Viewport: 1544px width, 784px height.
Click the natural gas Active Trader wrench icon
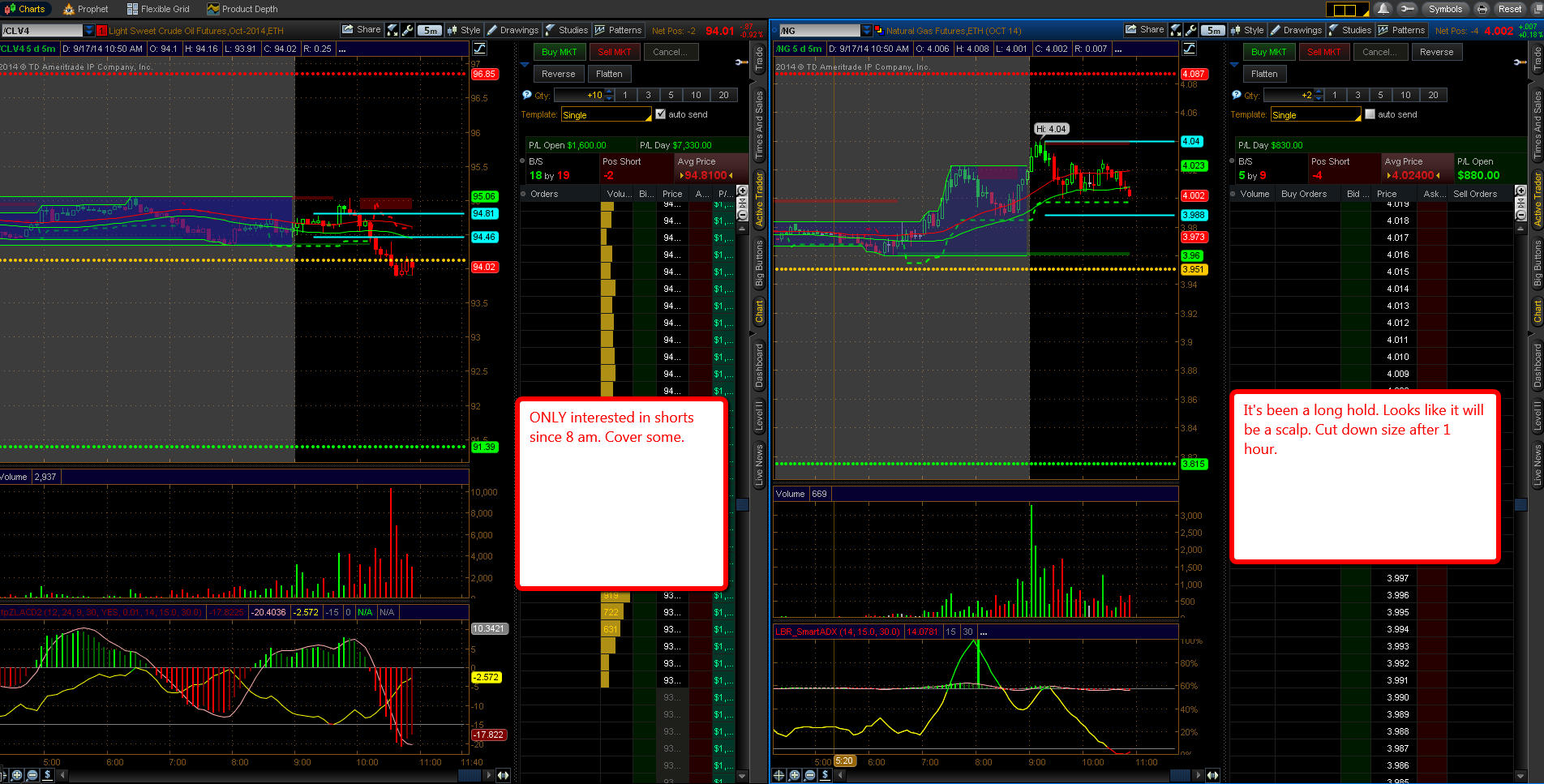click(x=1520, y=62)
